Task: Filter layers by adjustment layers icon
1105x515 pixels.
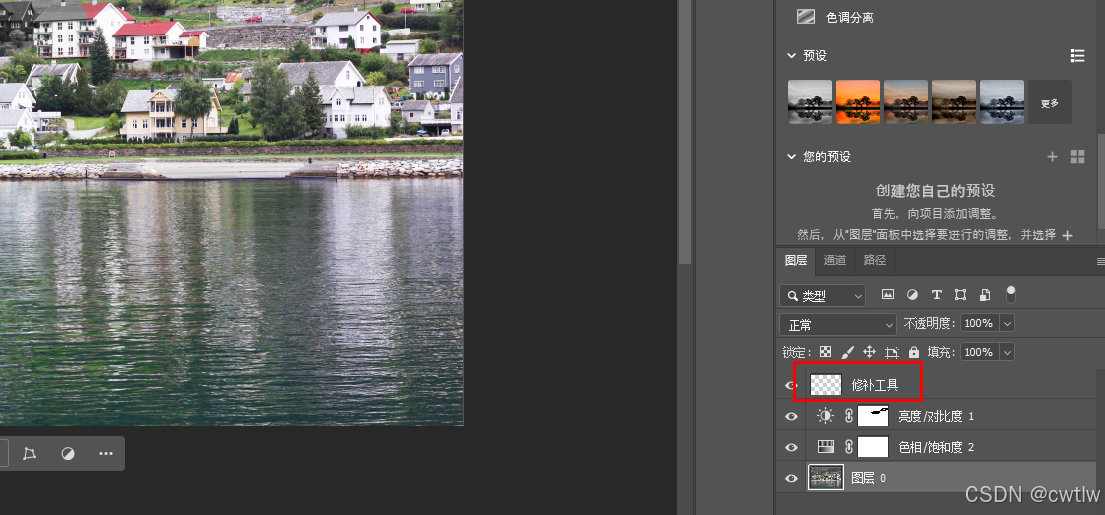Action: [x=912, y=294]
